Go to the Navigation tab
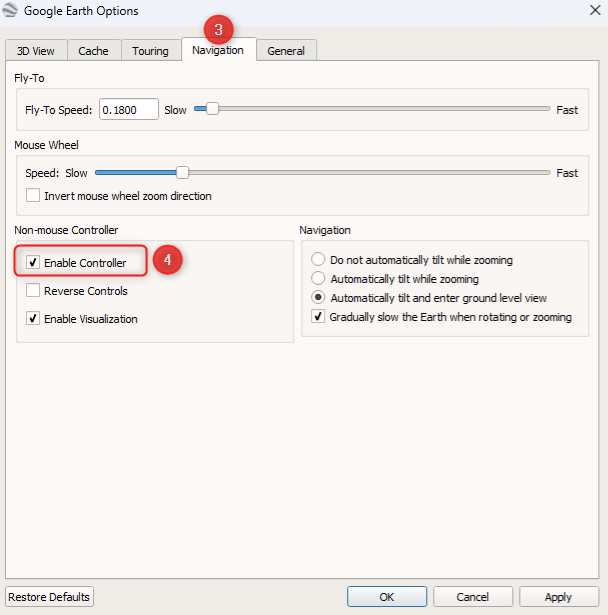The image size is (608, 615). click(x=218, y=50)
